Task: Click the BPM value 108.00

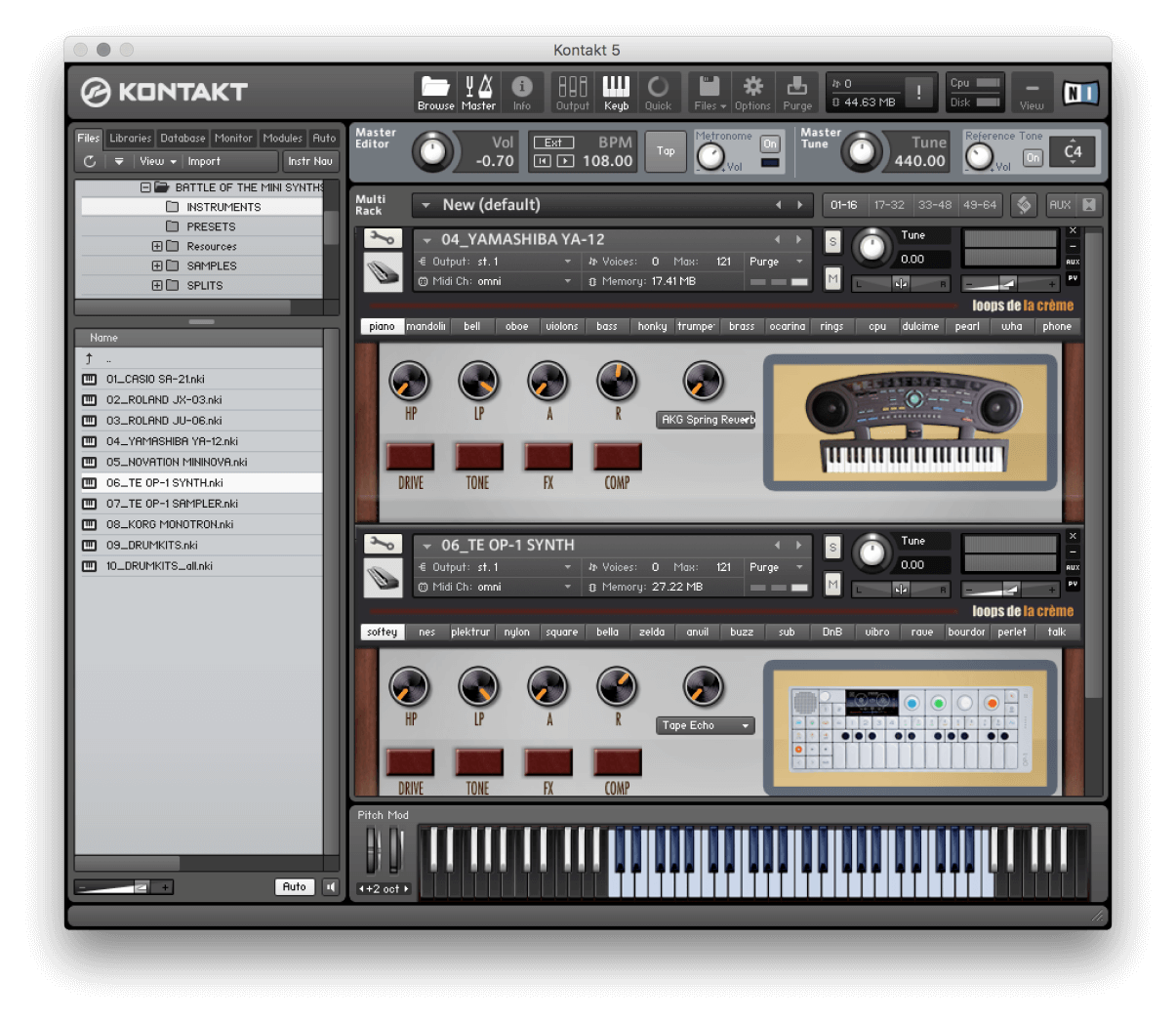Action: click(608, 161)
